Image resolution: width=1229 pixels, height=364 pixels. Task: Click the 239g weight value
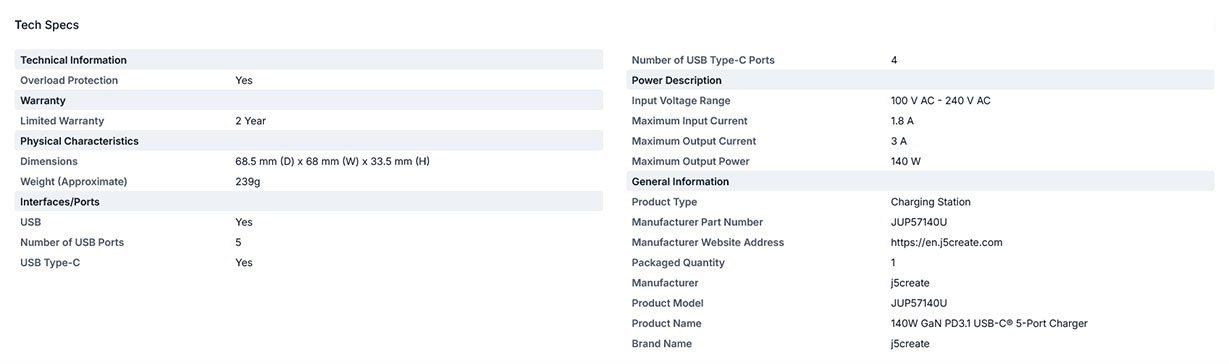(x=248, y=182)
